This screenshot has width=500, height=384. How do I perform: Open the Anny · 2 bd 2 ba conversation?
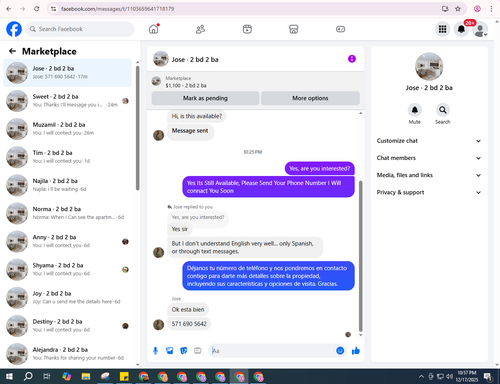click(67, 241)
